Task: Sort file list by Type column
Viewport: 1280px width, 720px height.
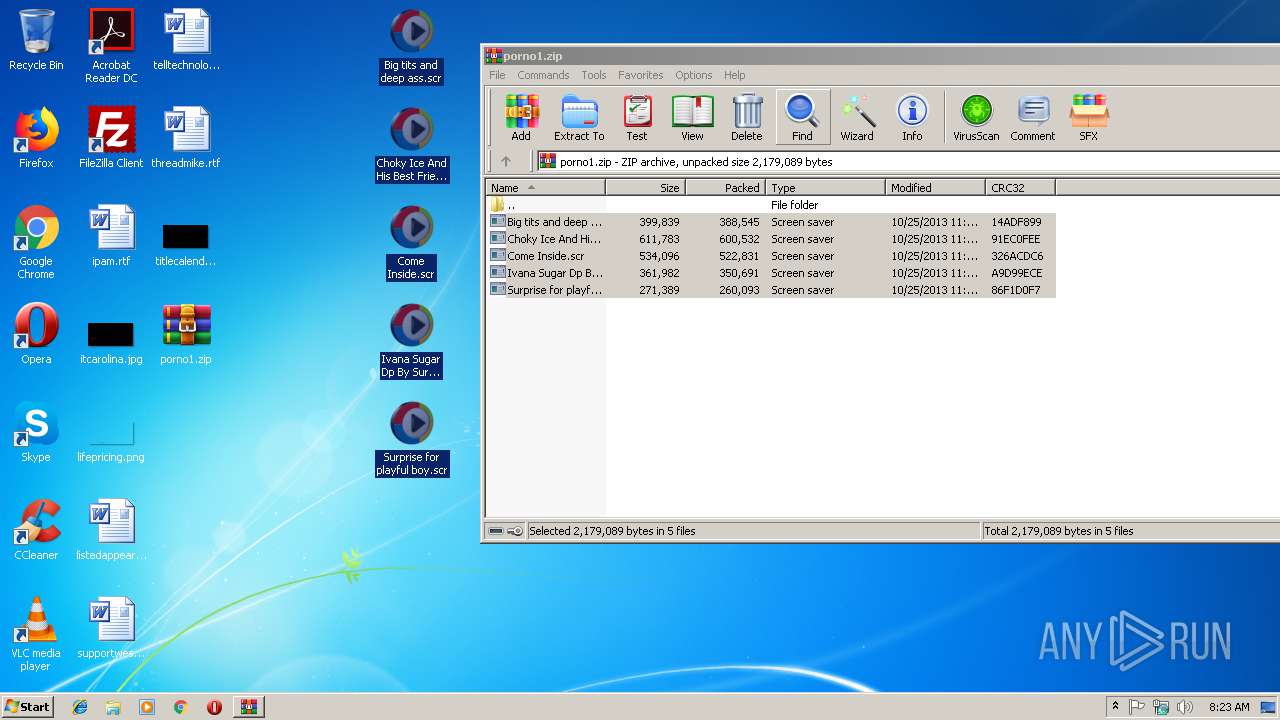Action: point(826,188)
